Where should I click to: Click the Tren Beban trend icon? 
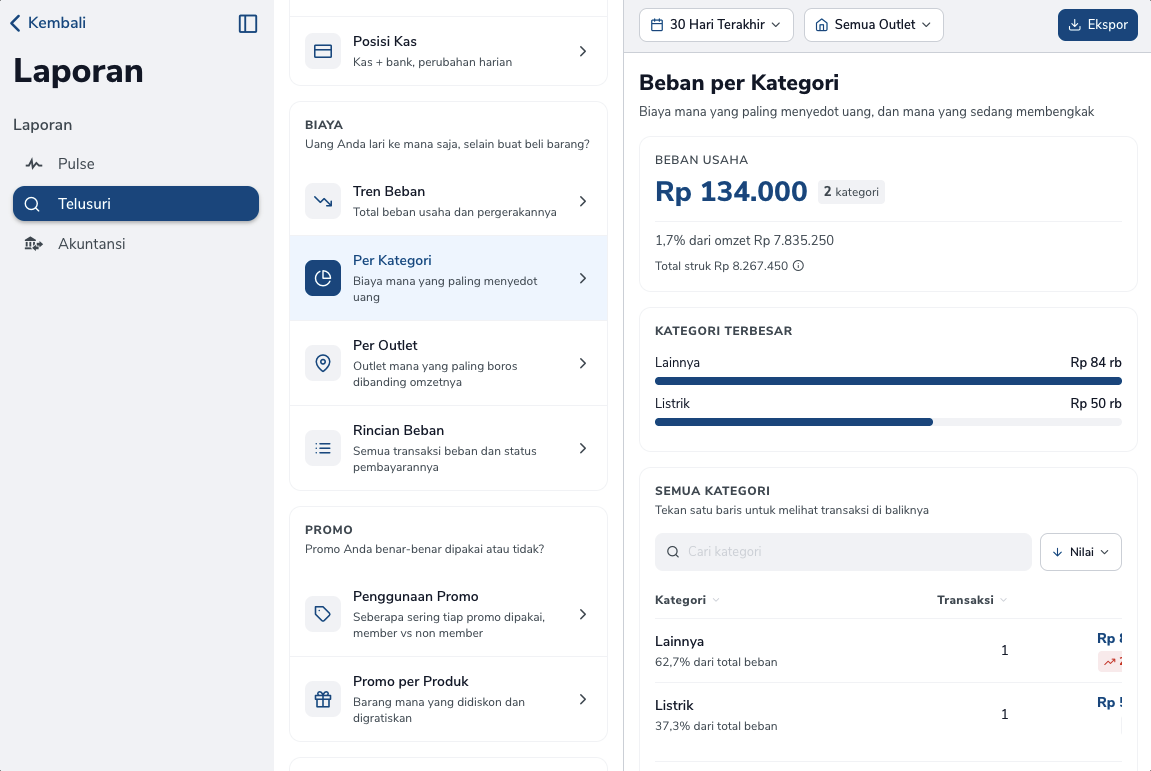pos(323,201)
